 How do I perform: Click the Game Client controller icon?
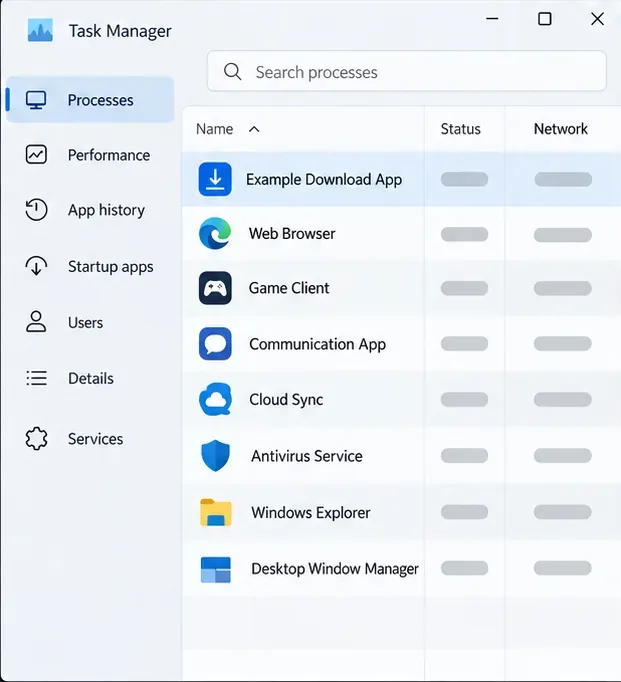(215, 288)
